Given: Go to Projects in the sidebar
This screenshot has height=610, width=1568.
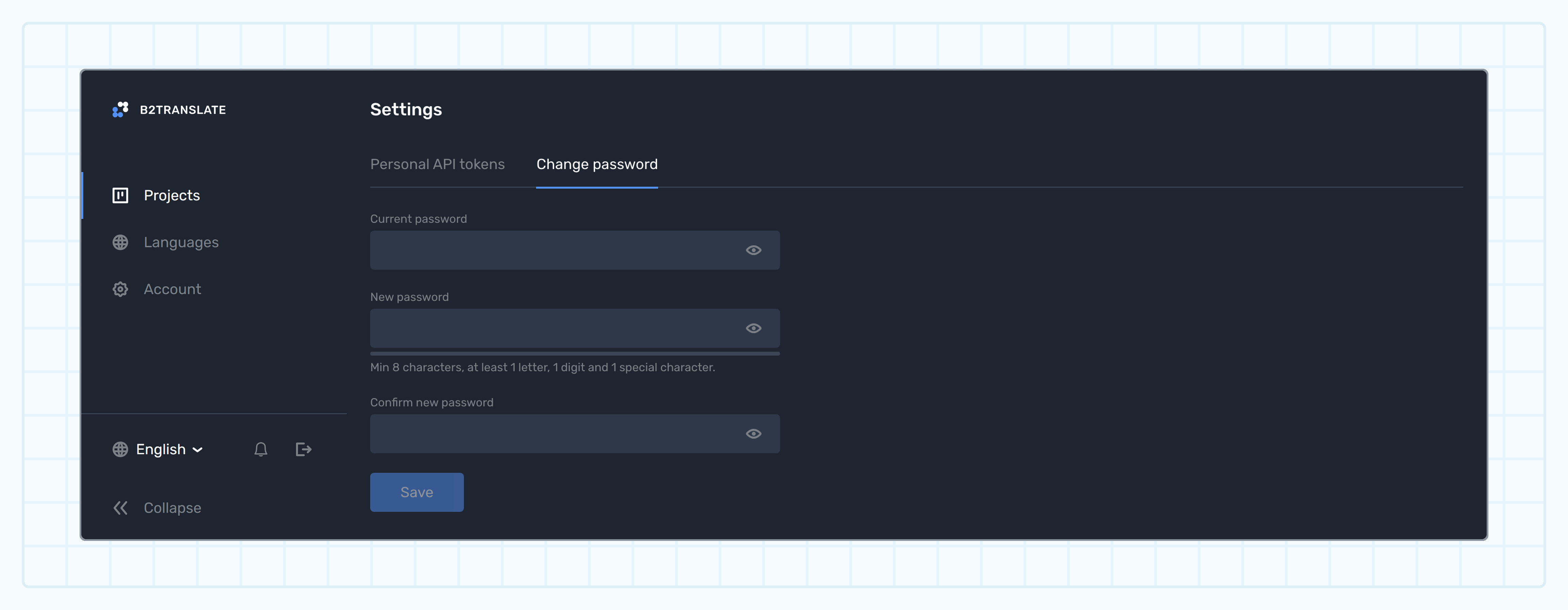Looking at the screenshot, I should (x=171, y=195).
